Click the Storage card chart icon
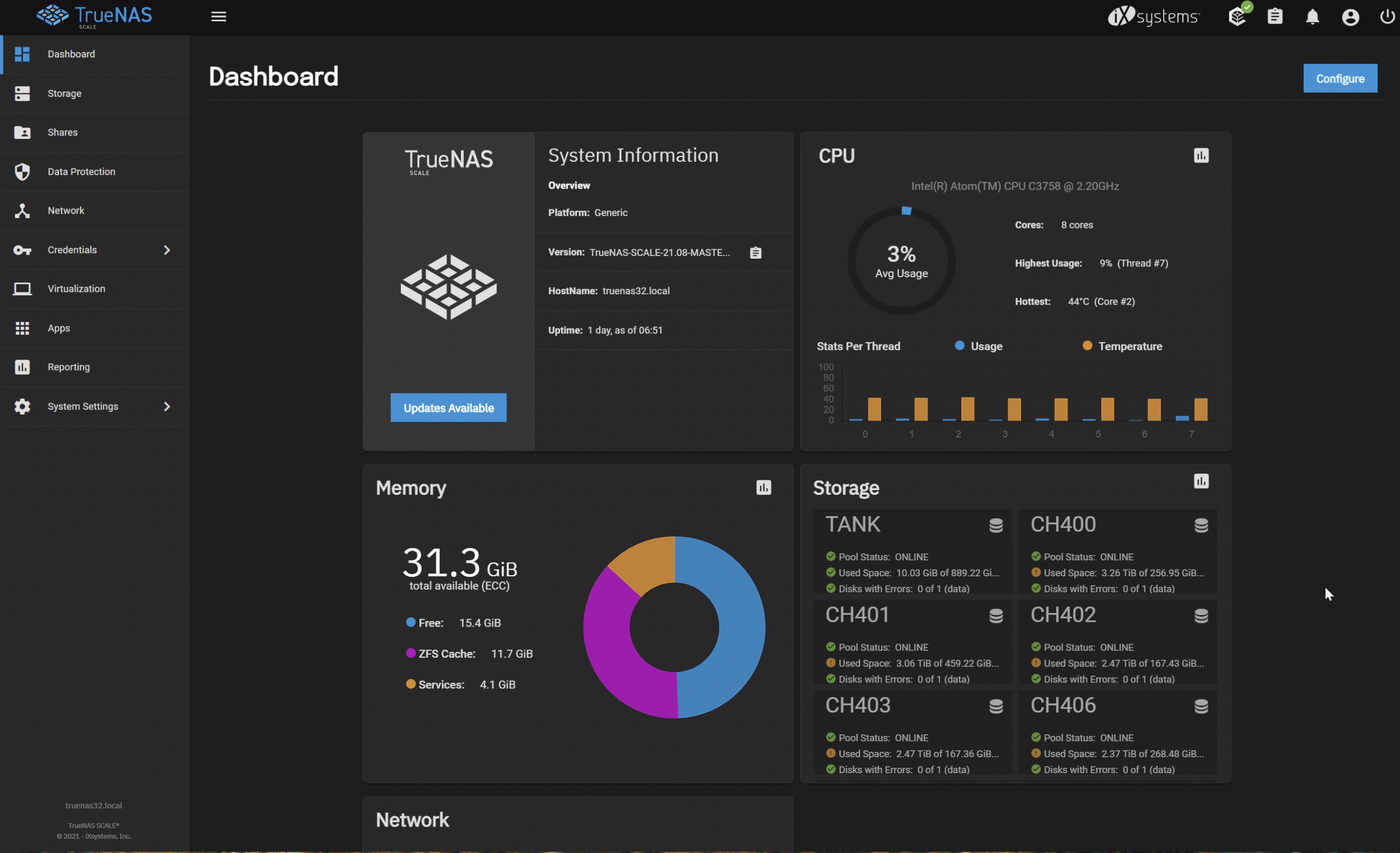 tap(1201, 481)
